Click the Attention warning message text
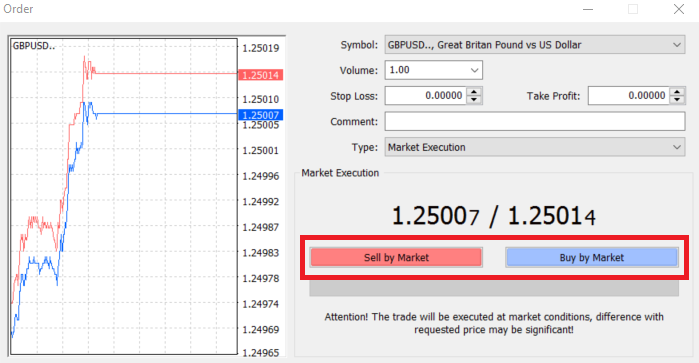The width and height of the screenshot is (699, 363). pyautogui.click(x=494, y=323)
